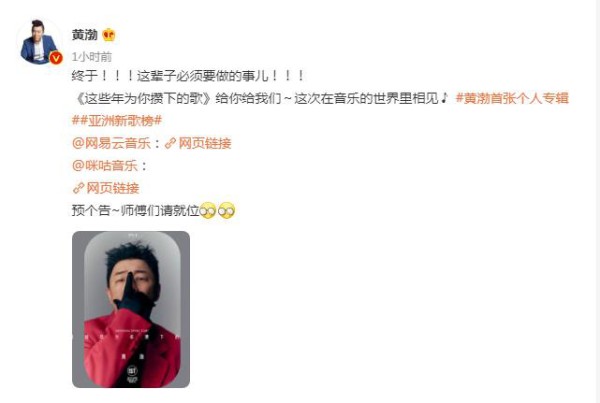Image resolution: width=600 pixels, height=403 pixels.
Task: Click chain icon under 咪咕音乐
Action: click(x=78, y=188)
